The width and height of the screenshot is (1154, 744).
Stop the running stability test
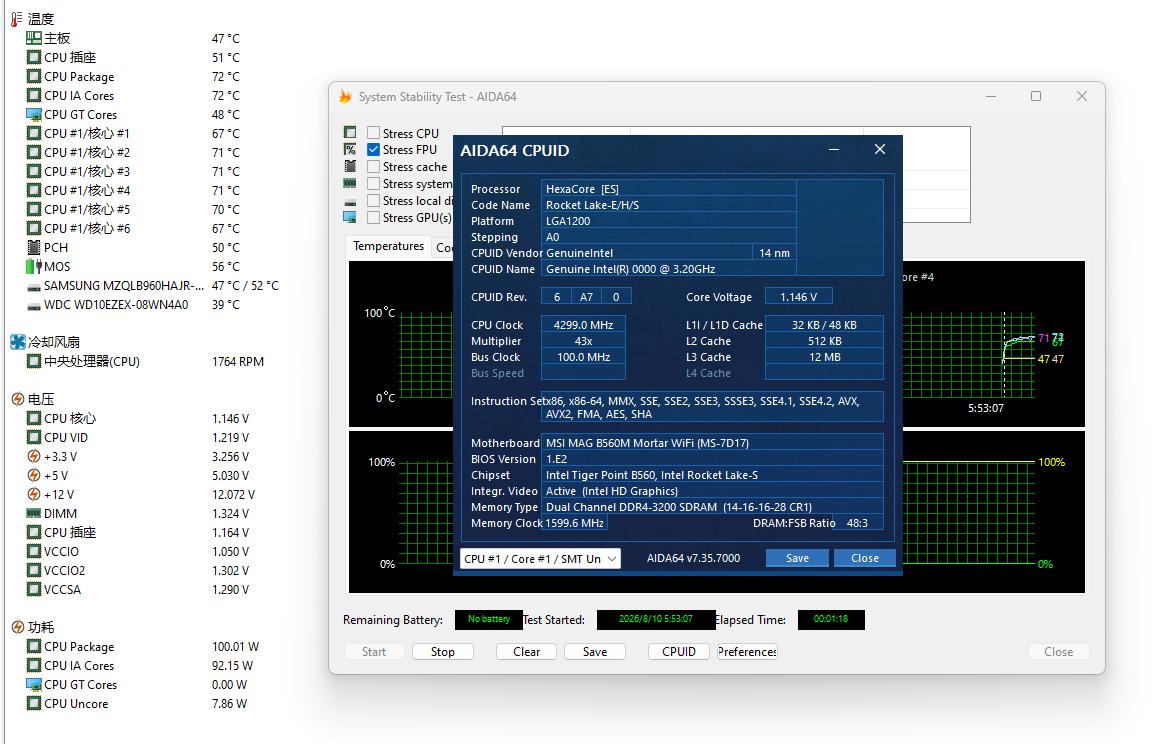[442, 651]
